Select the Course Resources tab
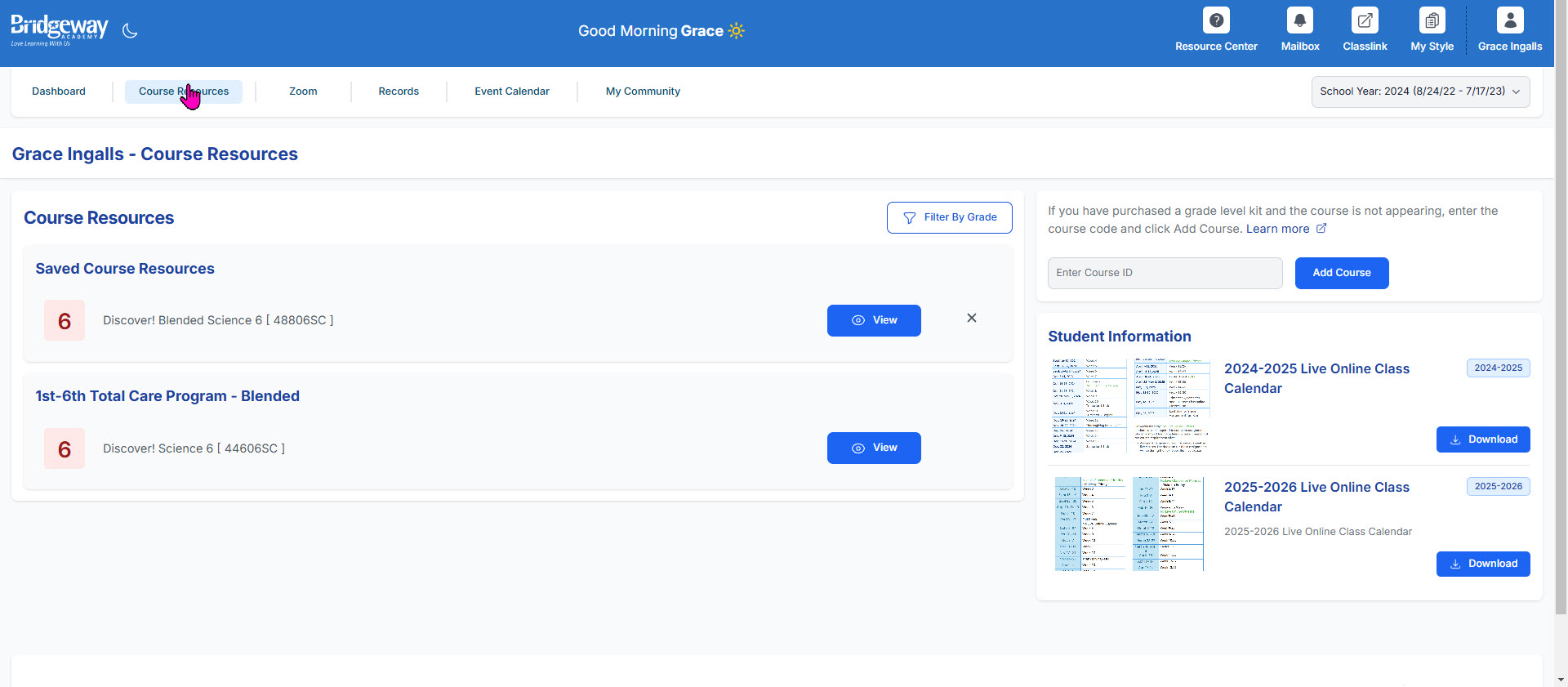 (x=184, y=91)
